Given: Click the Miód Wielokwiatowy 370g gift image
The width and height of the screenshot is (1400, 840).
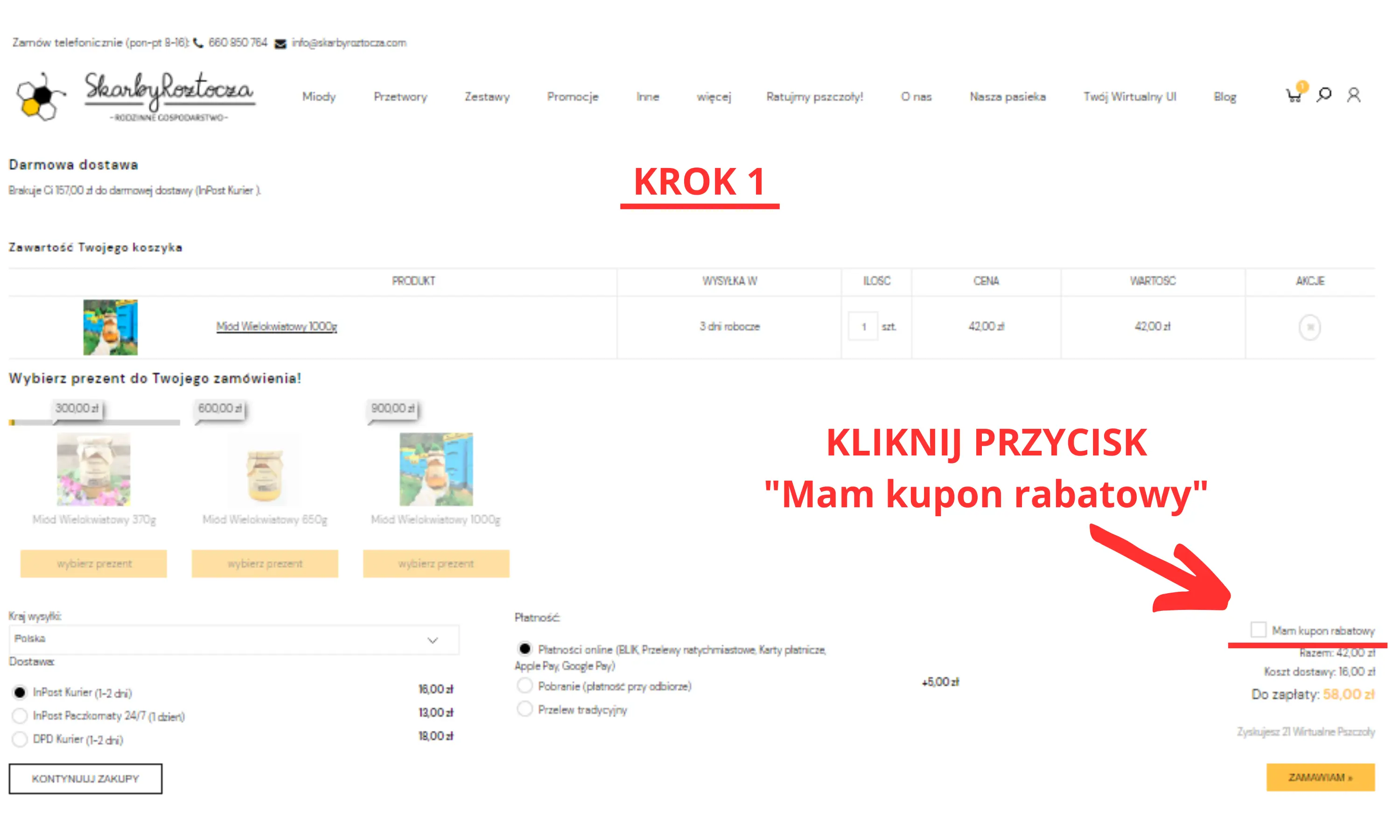Looking at the screenshot, I should [94, 469].
